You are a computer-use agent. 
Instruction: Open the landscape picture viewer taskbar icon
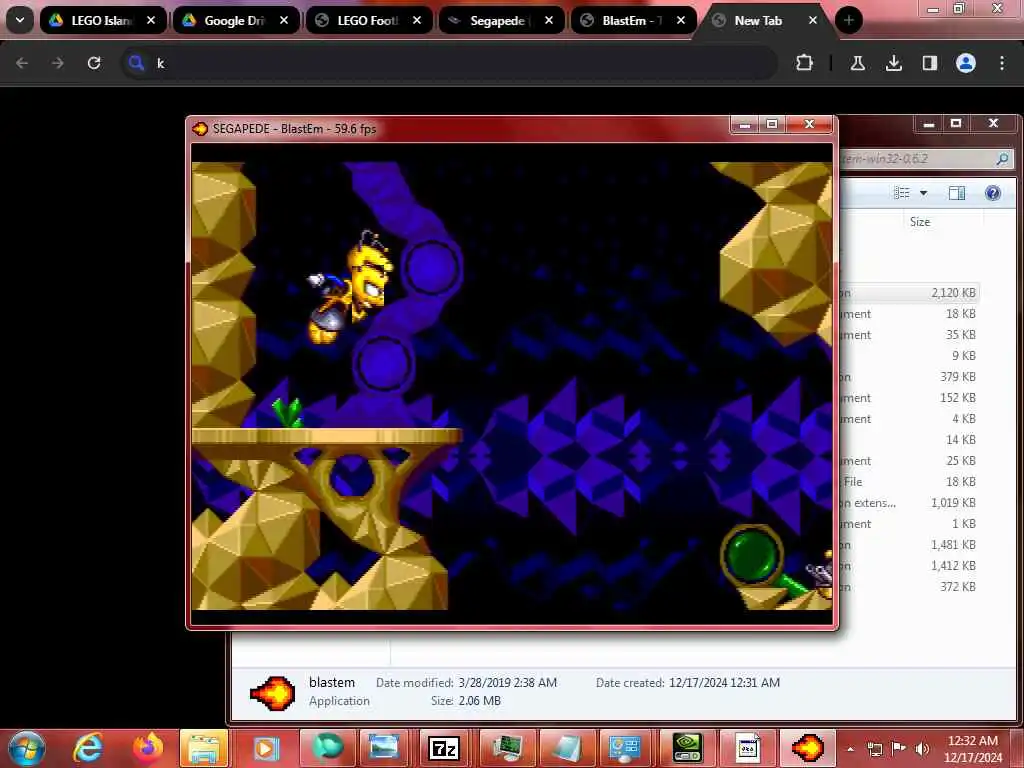[384, 748]
